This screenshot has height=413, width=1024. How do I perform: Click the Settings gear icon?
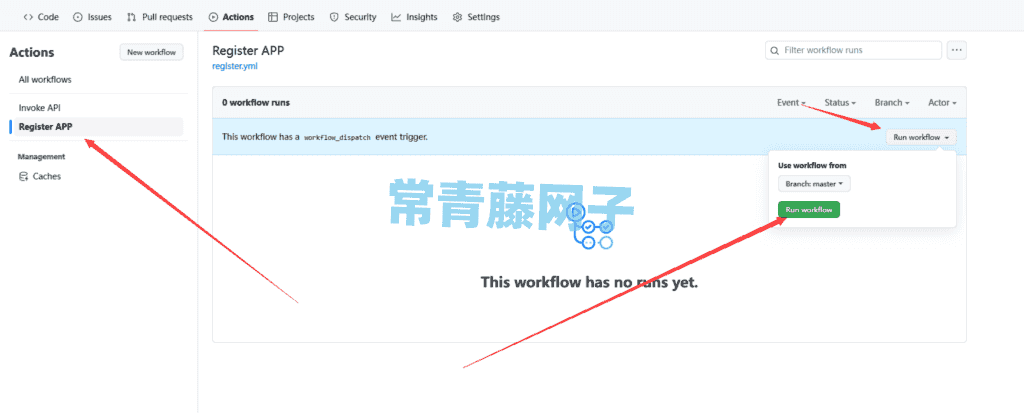(x=457, y=17)
